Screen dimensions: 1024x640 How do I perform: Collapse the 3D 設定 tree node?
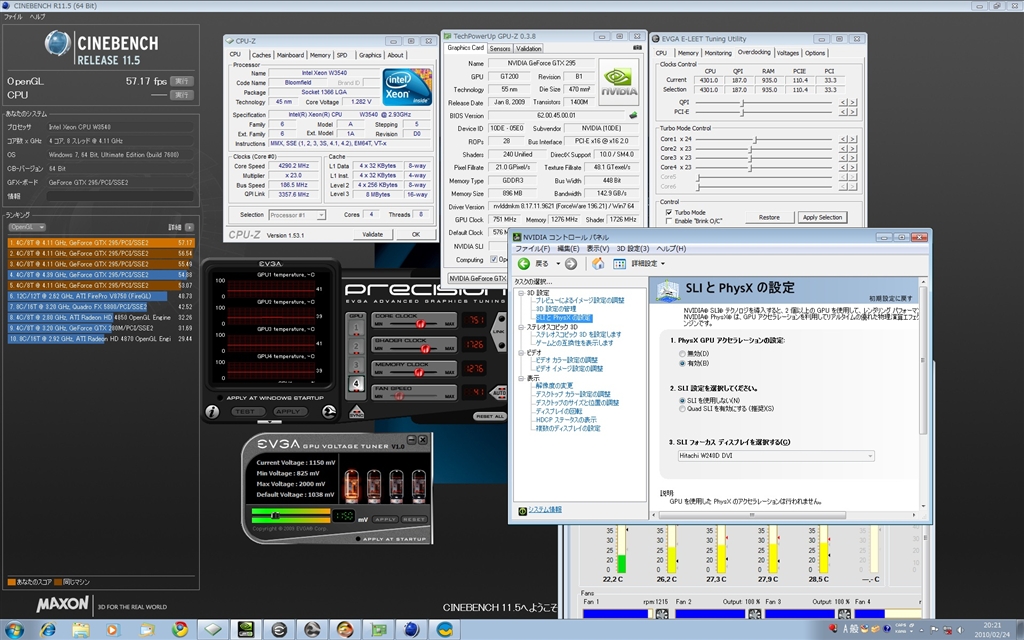522,293
